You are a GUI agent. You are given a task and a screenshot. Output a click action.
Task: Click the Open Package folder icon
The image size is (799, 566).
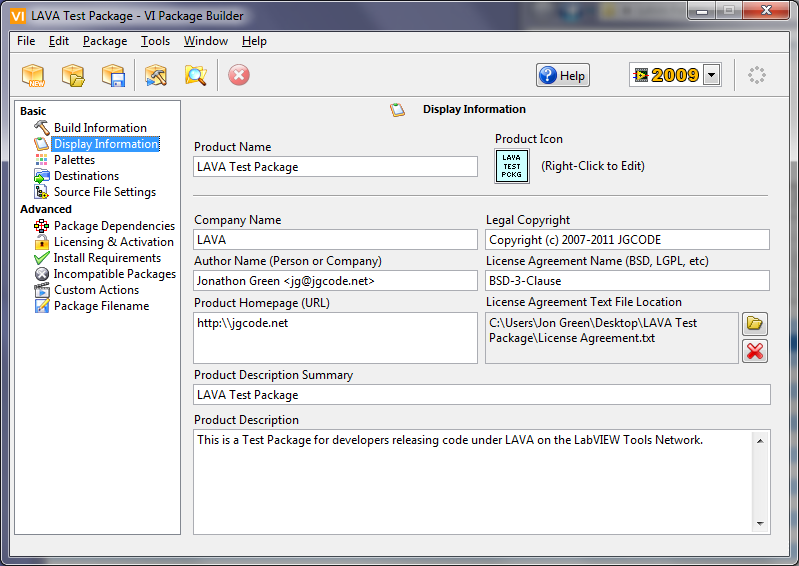[73, 75]
